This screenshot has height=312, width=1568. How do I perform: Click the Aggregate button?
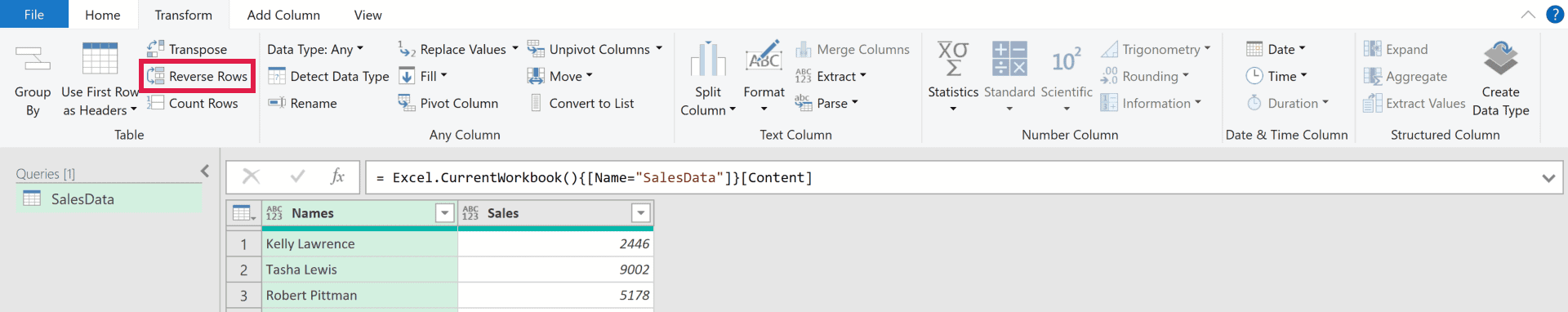click(1405, 76)
